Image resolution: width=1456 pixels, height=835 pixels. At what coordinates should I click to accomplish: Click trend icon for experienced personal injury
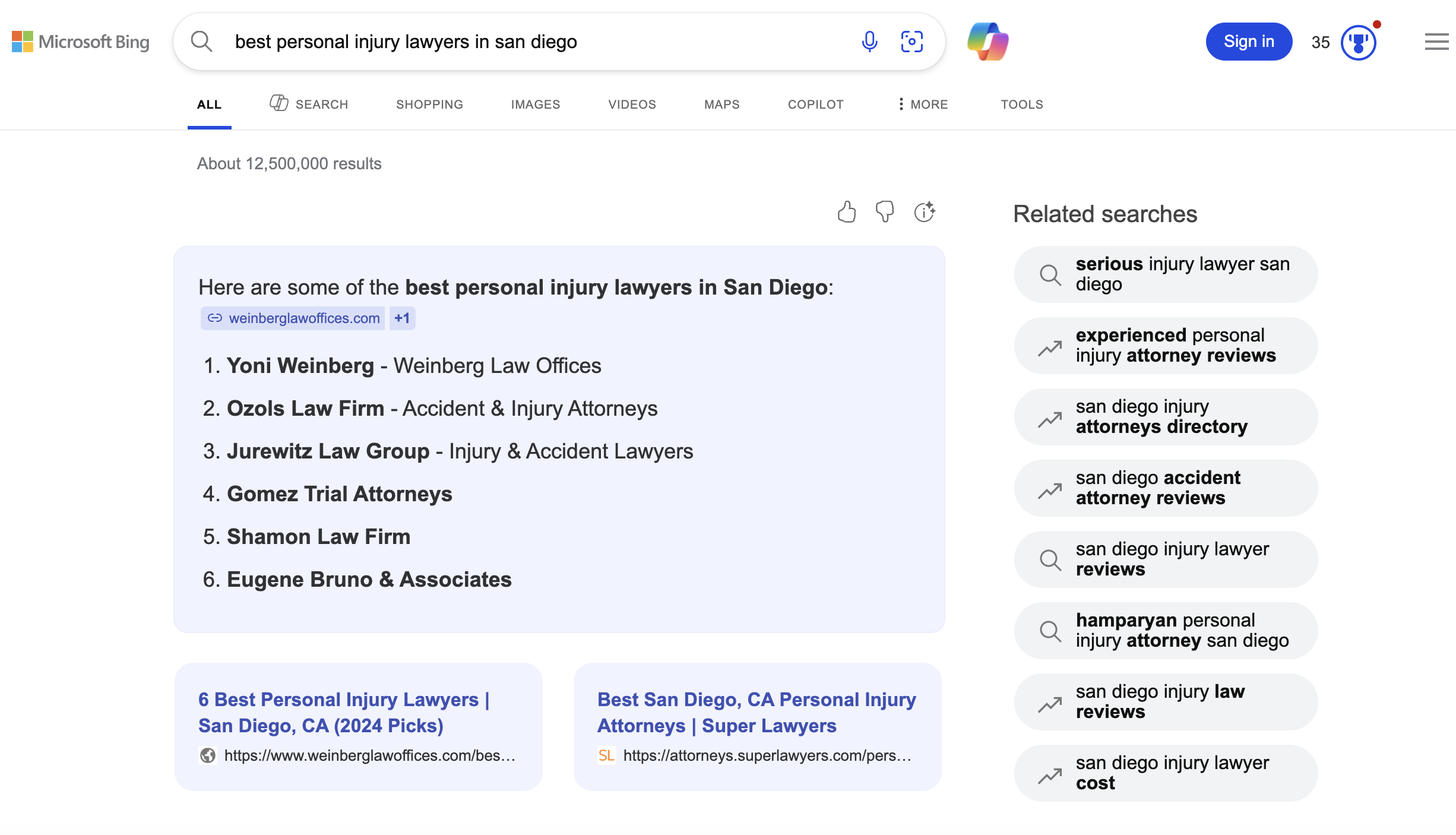pyautogui.click(x=1050, y=348)
